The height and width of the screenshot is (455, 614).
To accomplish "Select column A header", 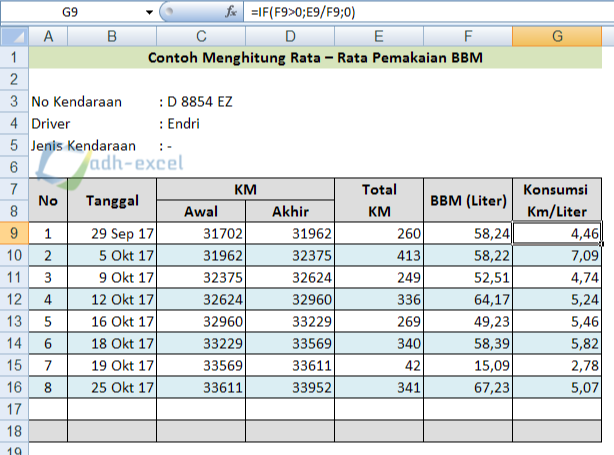I will [x=48, y=37].
